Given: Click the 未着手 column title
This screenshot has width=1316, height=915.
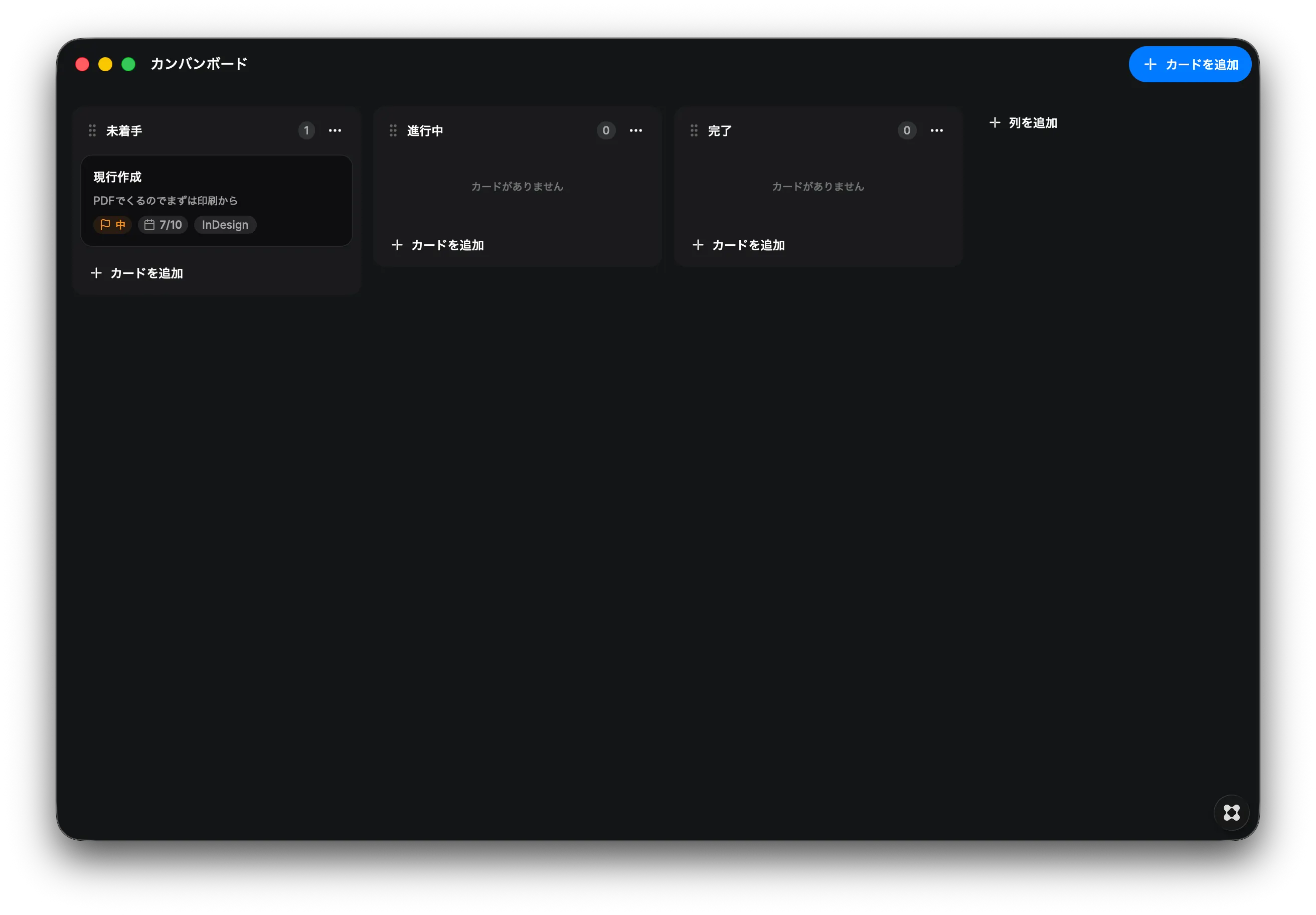Looking at the screenshot, I should [x=124, y=131].
